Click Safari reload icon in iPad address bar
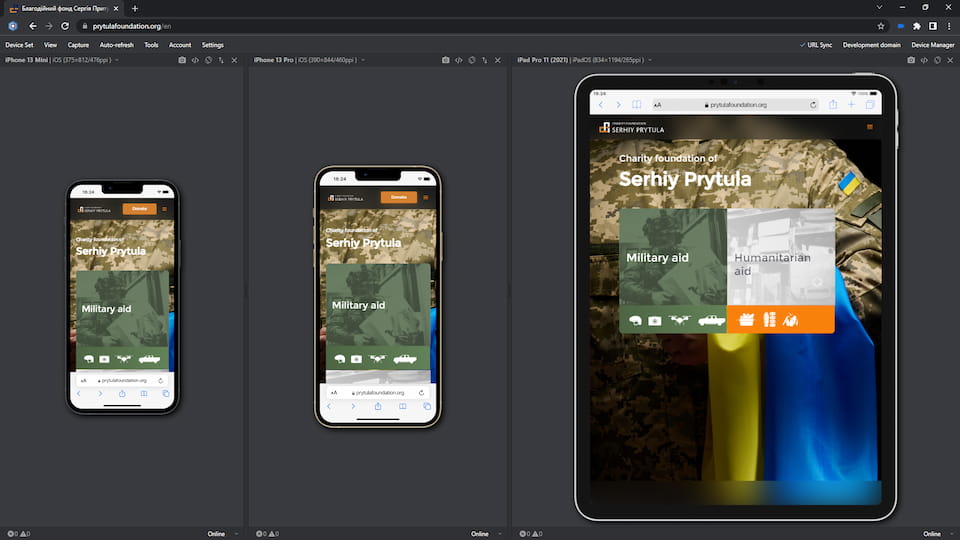Screen dimensions: 960x540 coord(813,105)
